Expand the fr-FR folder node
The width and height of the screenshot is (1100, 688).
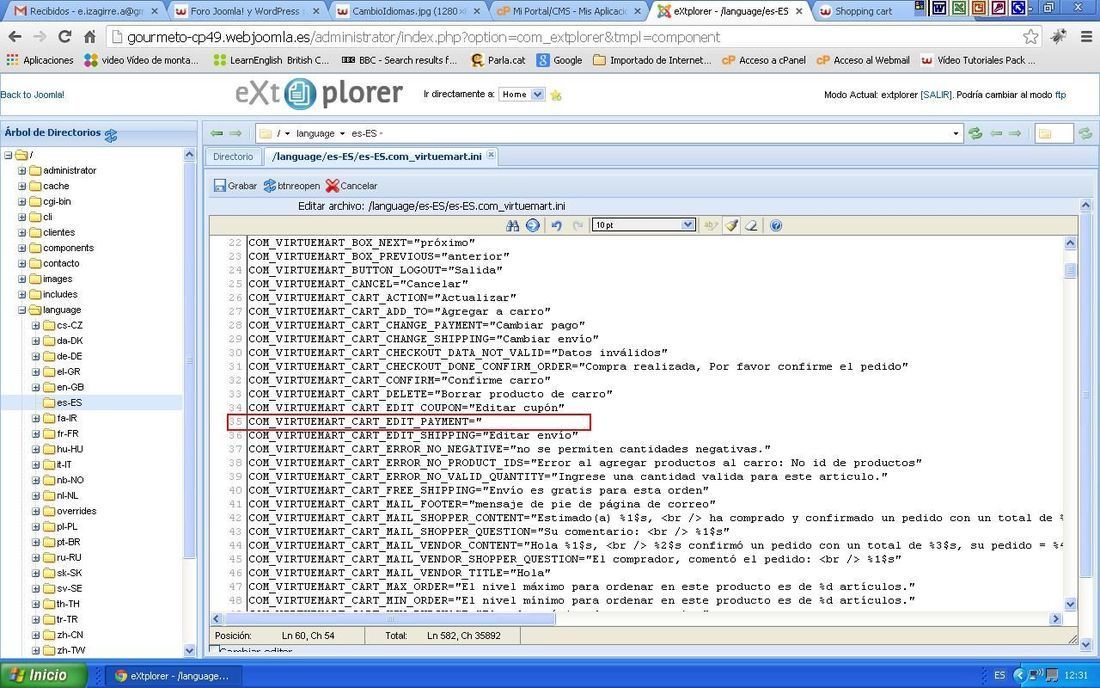(35, 433)
